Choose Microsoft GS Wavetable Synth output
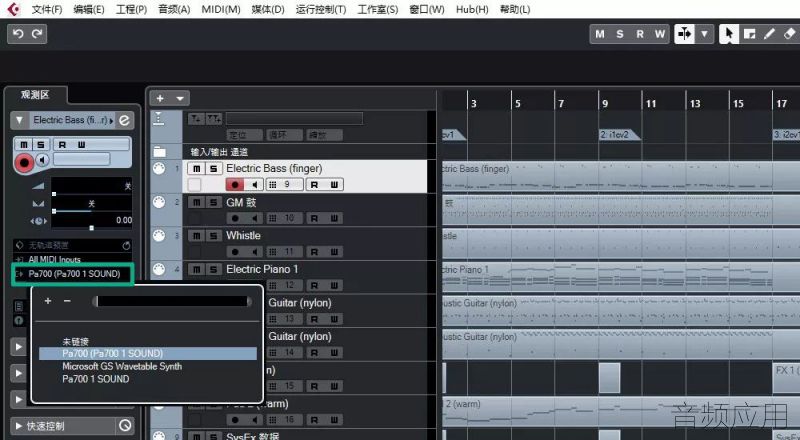800x440 pixels. 122,366
